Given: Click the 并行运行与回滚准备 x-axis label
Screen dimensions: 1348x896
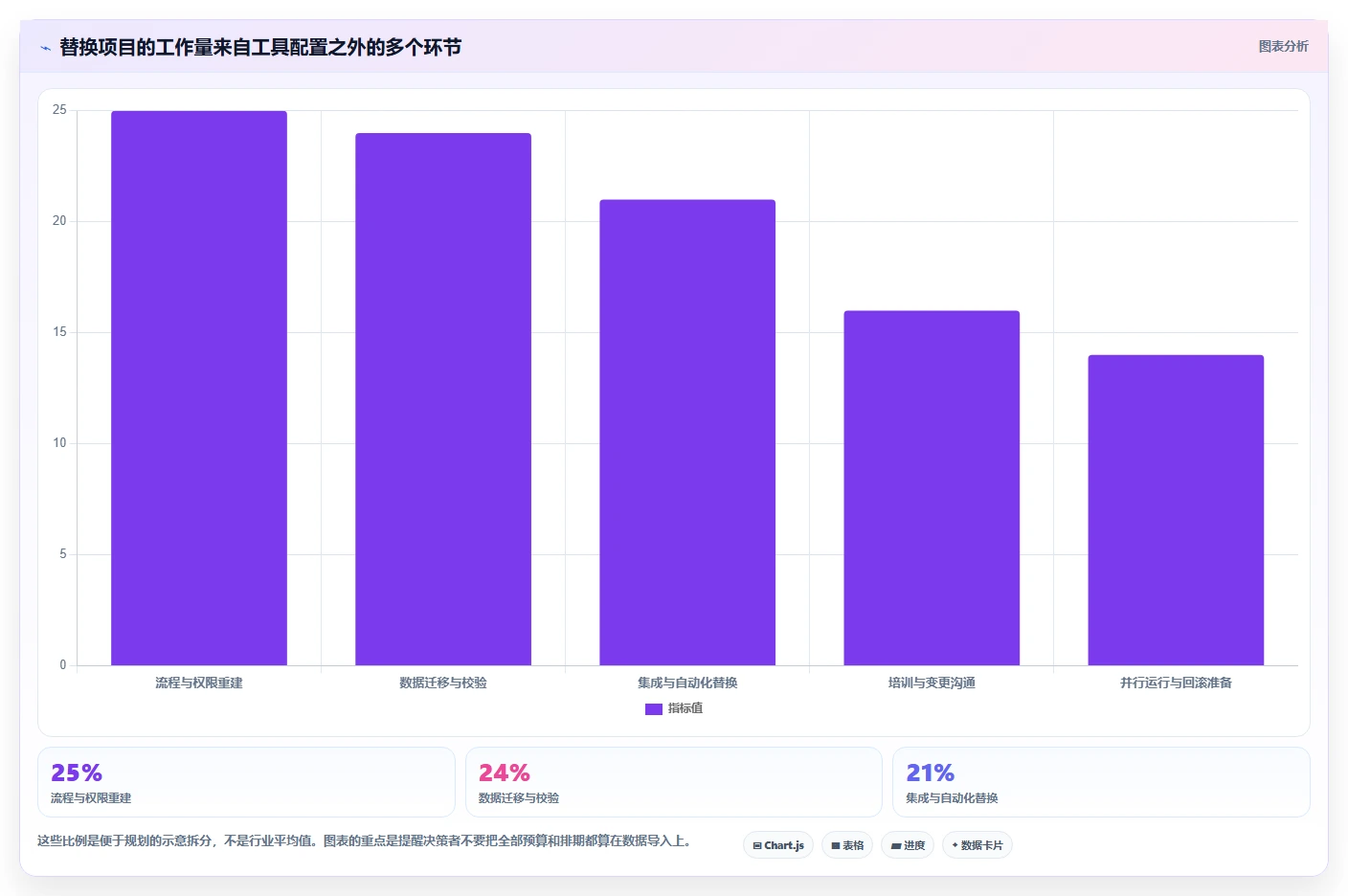Looking at the screenshot, I should click(1176, 683).
